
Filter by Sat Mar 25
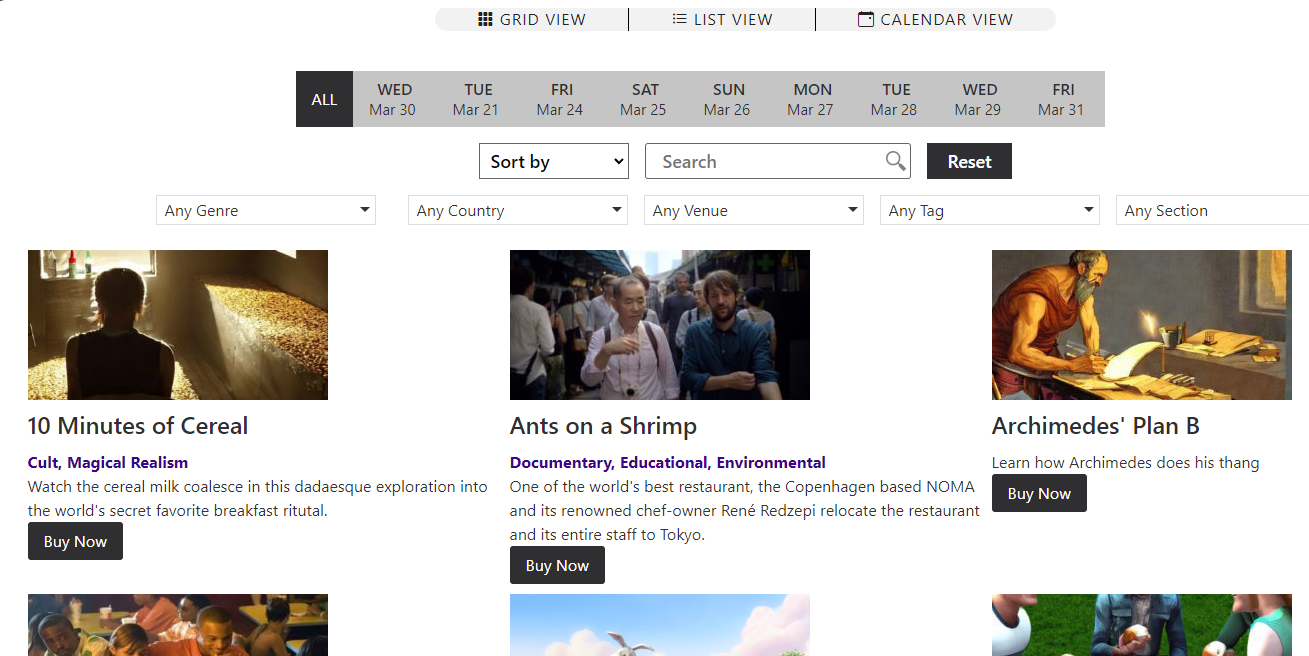(645, 99)
